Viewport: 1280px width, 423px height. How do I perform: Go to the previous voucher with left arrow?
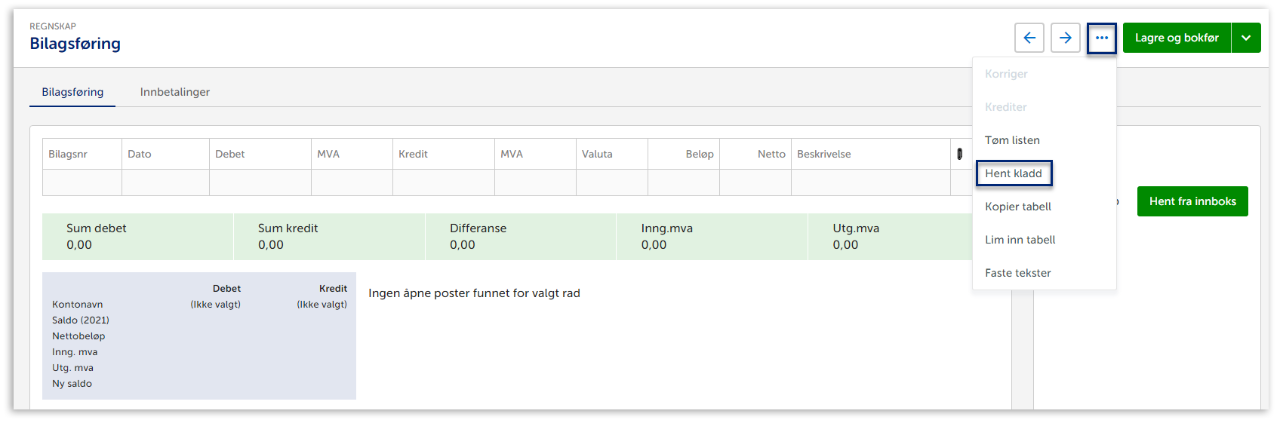click(1029, 38)
